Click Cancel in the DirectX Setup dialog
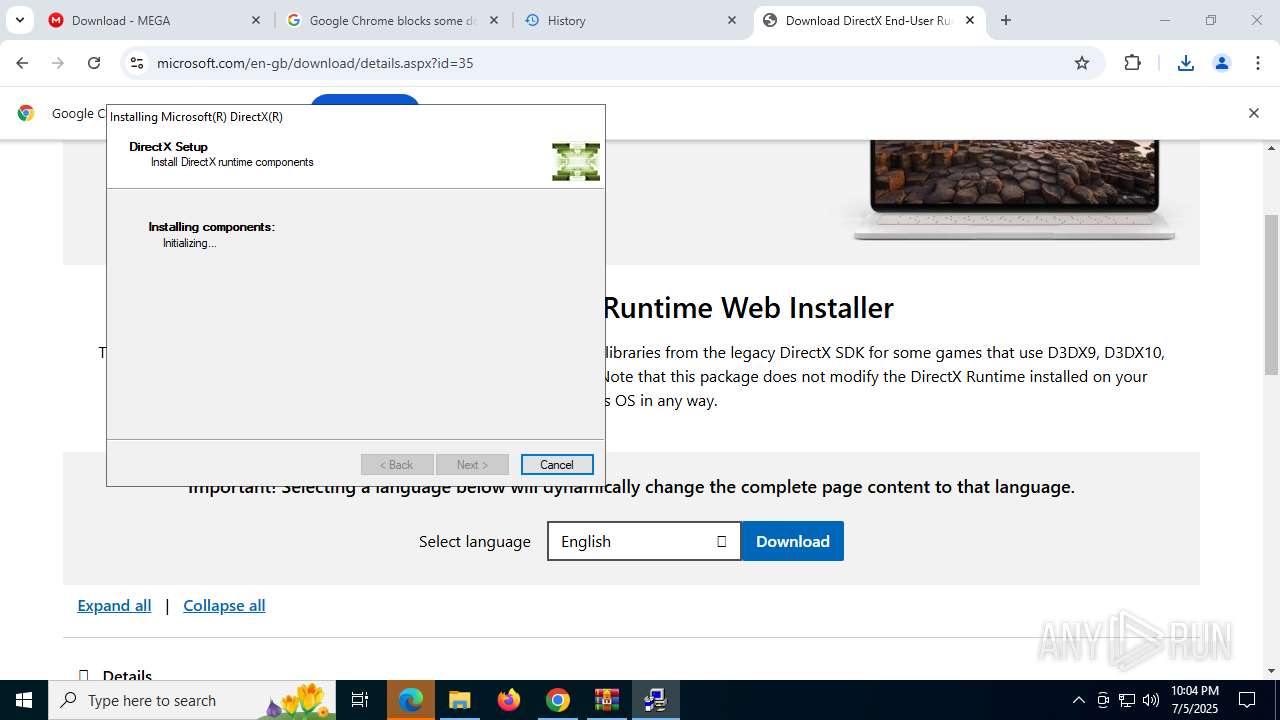 pos(557,465)
